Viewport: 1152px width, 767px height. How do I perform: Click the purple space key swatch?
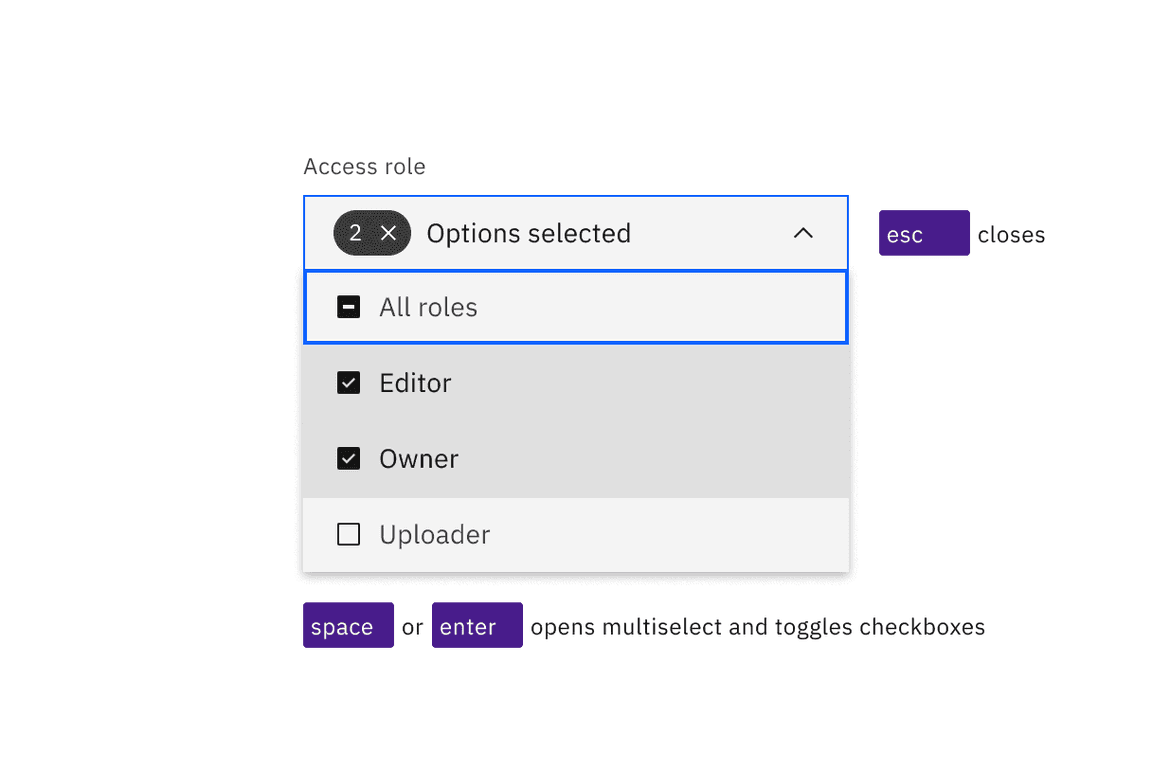[x=348, y=625]
